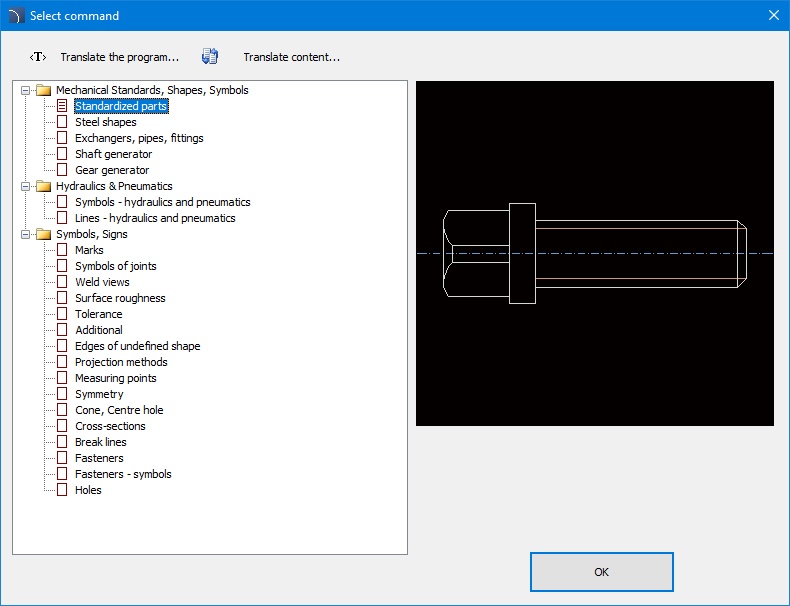The height and width of the screenshot is (606, 790).
Task: Click the Standardized parts document icon
Action: [62, 106]
